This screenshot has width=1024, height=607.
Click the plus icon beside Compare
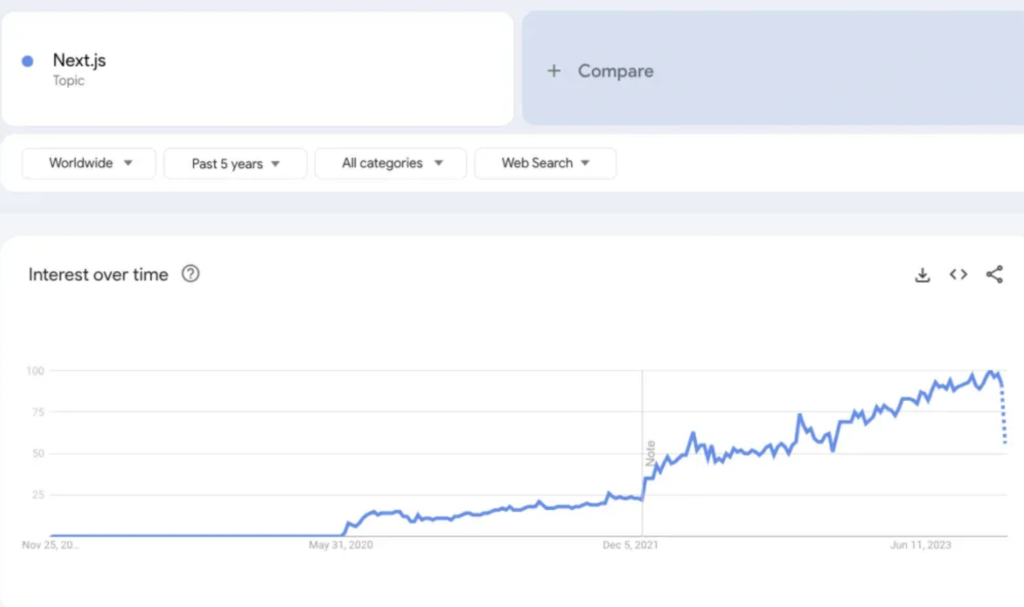tap(554, 71)
